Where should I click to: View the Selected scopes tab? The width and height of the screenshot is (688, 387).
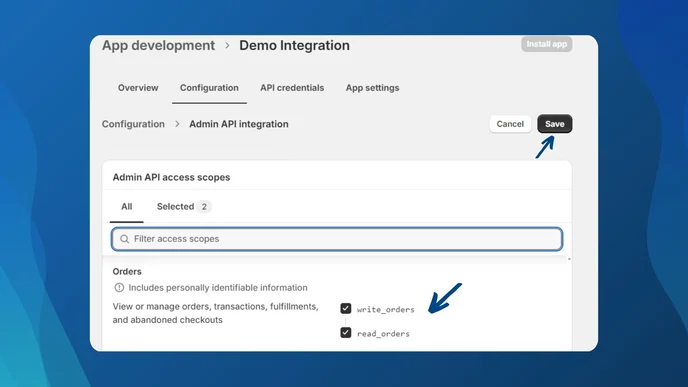184,207
